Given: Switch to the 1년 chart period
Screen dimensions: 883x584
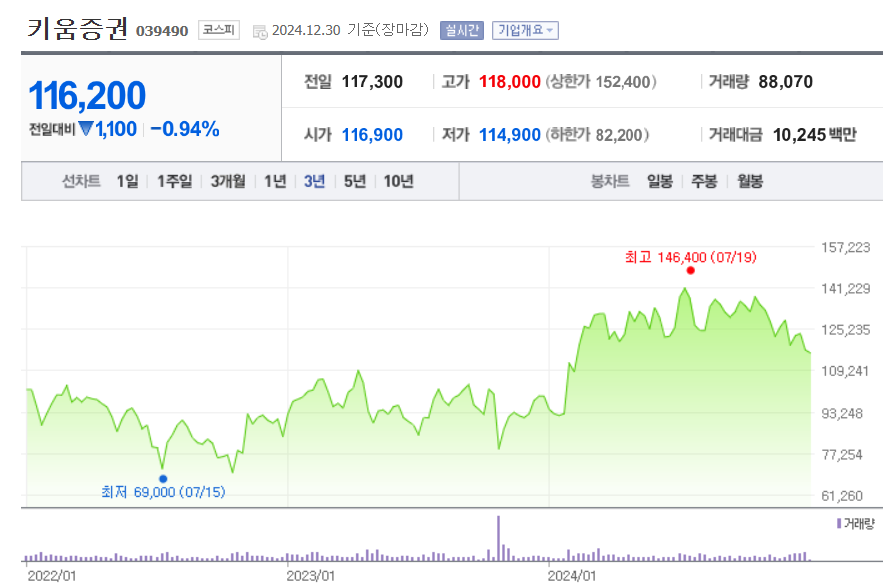Looking at the screenshot, I should [x=275, y=181].
